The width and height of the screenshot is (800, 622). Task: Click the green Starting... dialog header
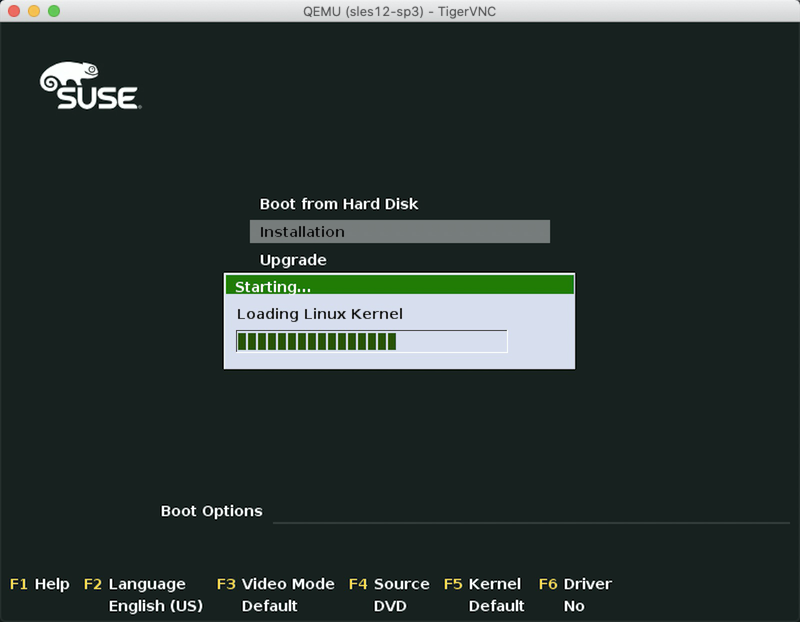coord(399,287)
